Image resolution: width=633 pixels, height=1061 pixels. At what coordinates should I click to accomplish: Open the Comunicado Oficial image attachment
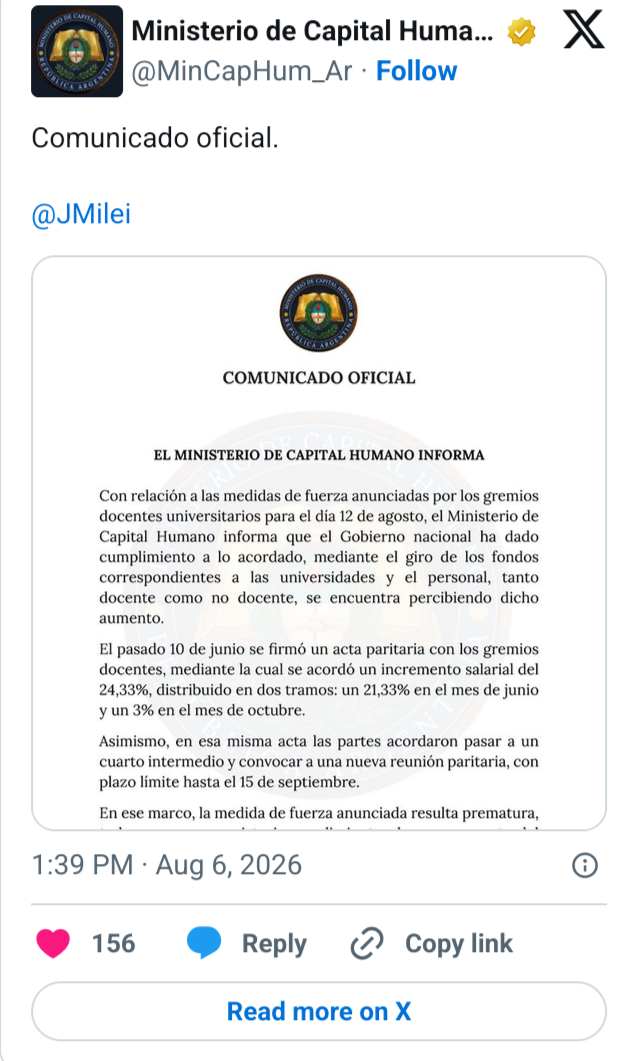[x=319, y=543]
